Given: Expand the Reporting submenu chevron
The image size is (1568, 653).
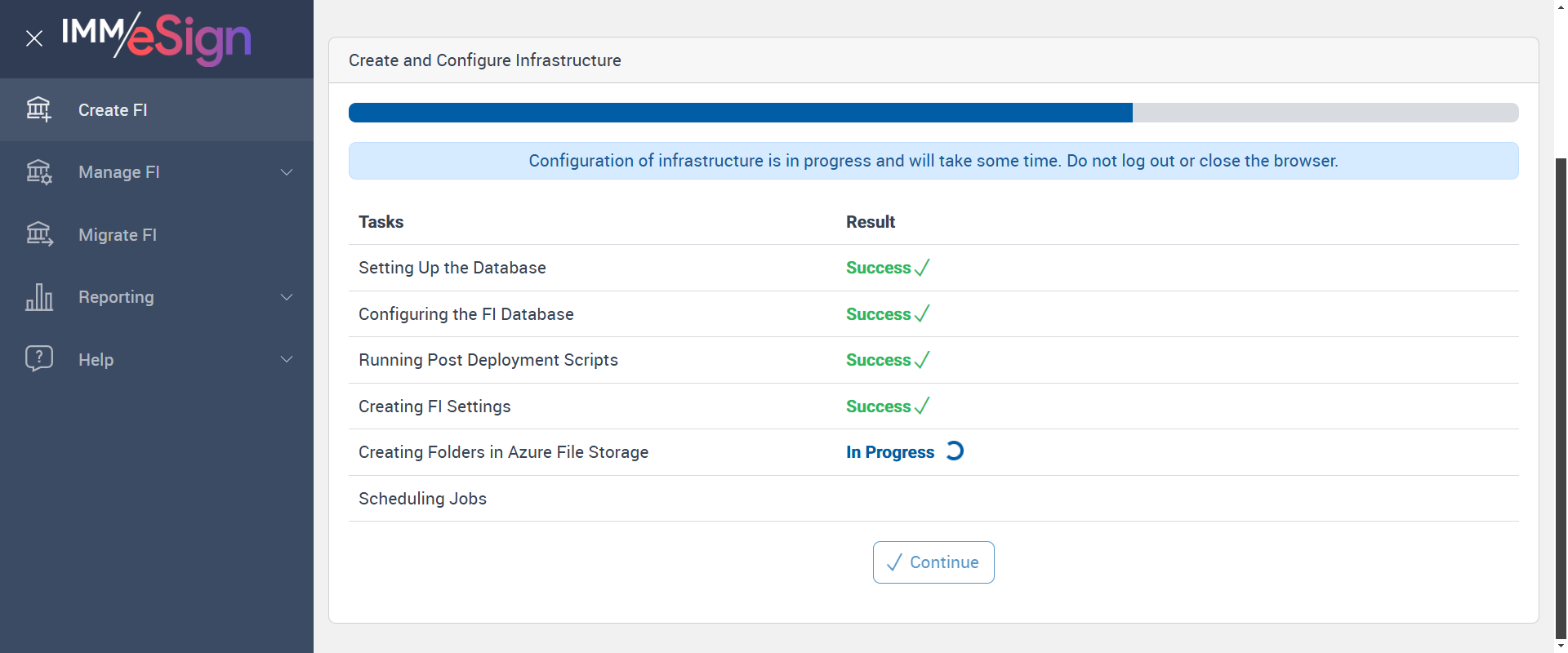Looking at the screenshot, I should tap(287, 297).
